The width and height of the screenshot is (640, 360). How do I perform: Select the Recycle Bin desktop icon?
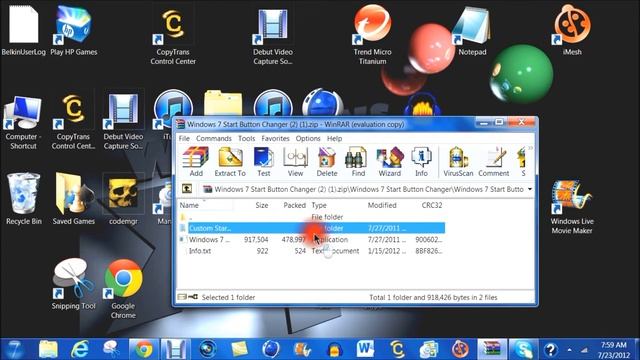click(24, 199)
